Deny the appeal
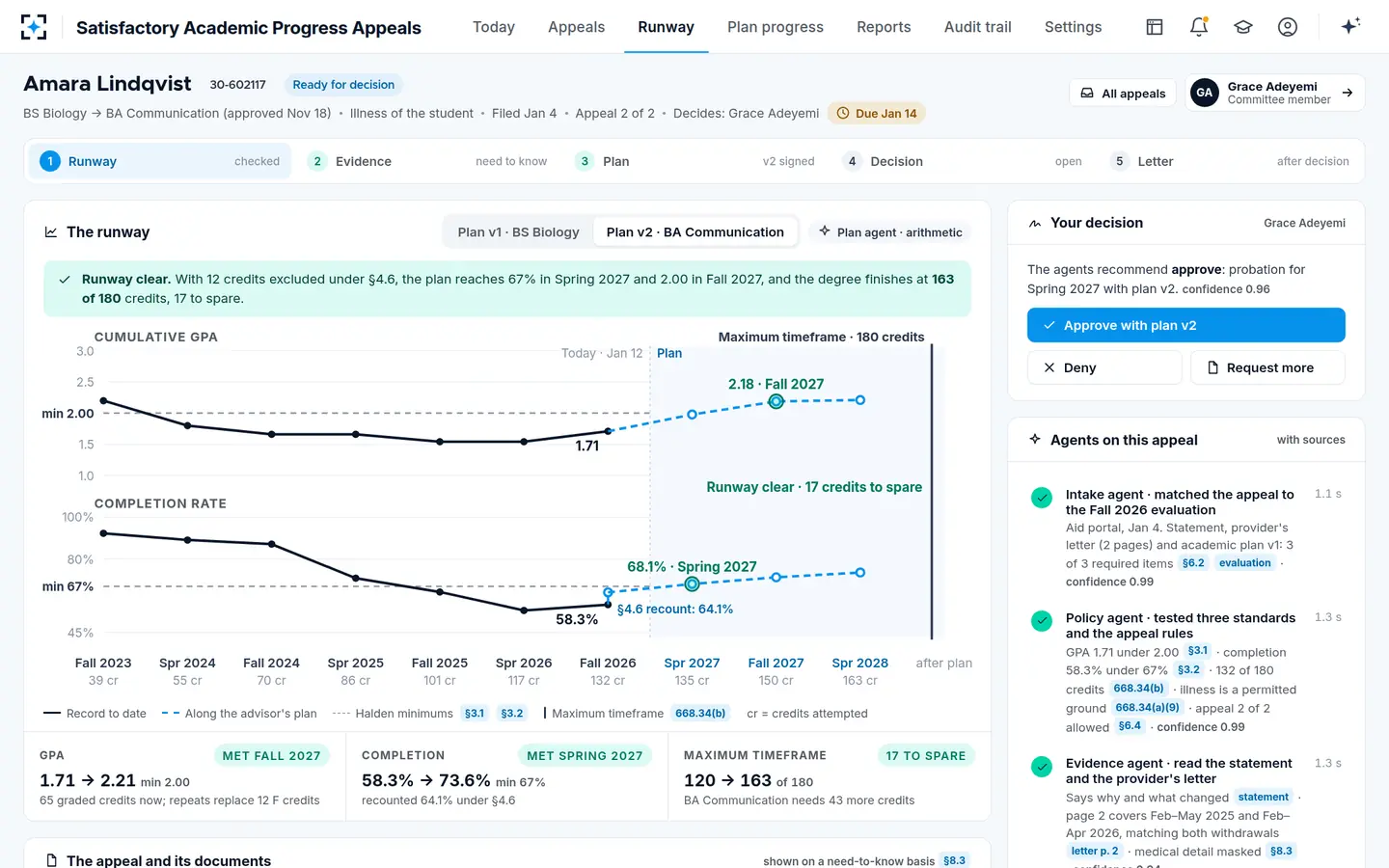Viewport: 1389px width, 868px height. click(x=1104, y=367)
